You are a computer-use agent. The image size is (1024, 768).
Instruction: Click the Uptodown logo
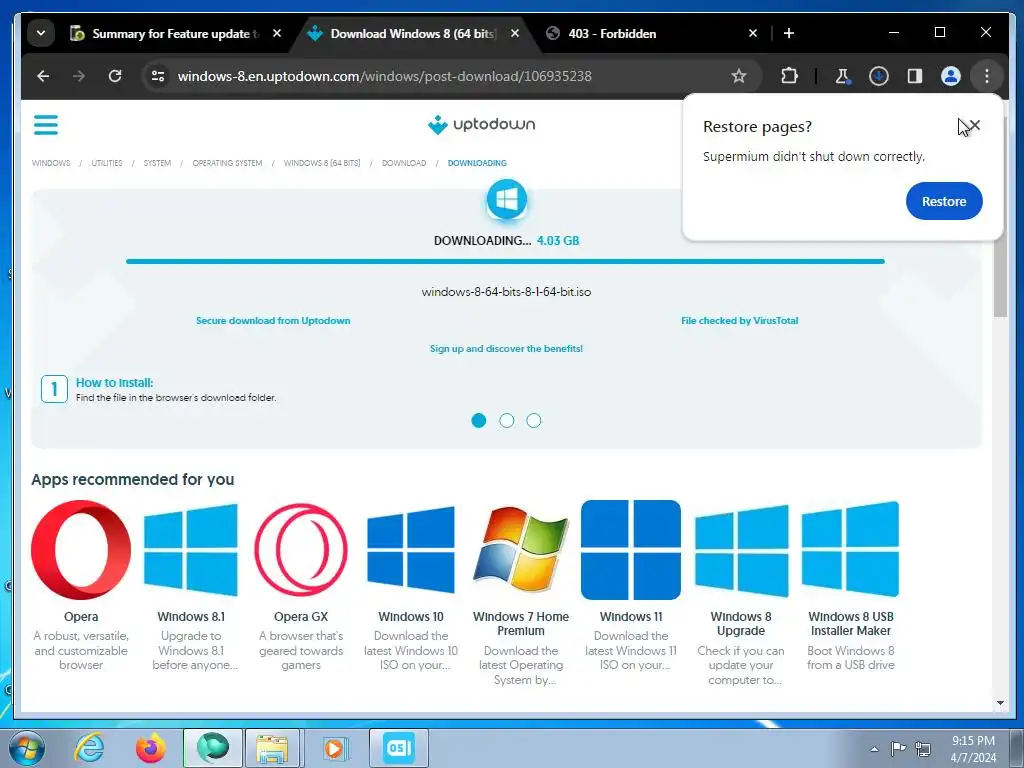(x=481, y=124)
